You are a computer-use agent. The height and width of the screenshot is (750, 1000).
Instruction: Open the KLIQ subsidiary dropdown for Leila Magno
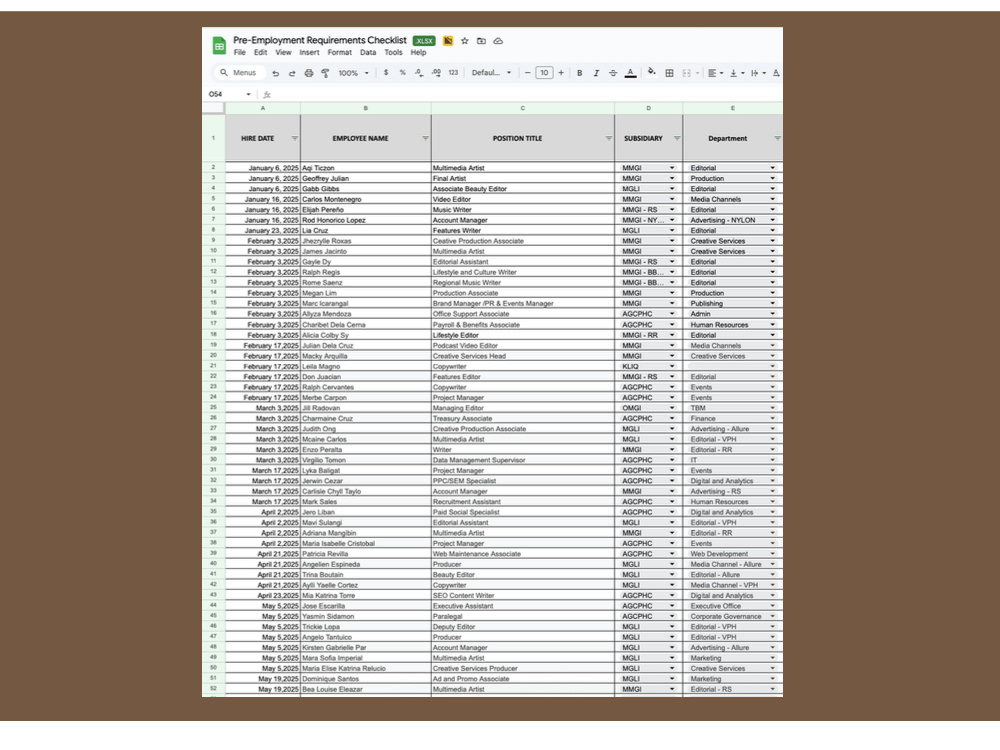672,367
